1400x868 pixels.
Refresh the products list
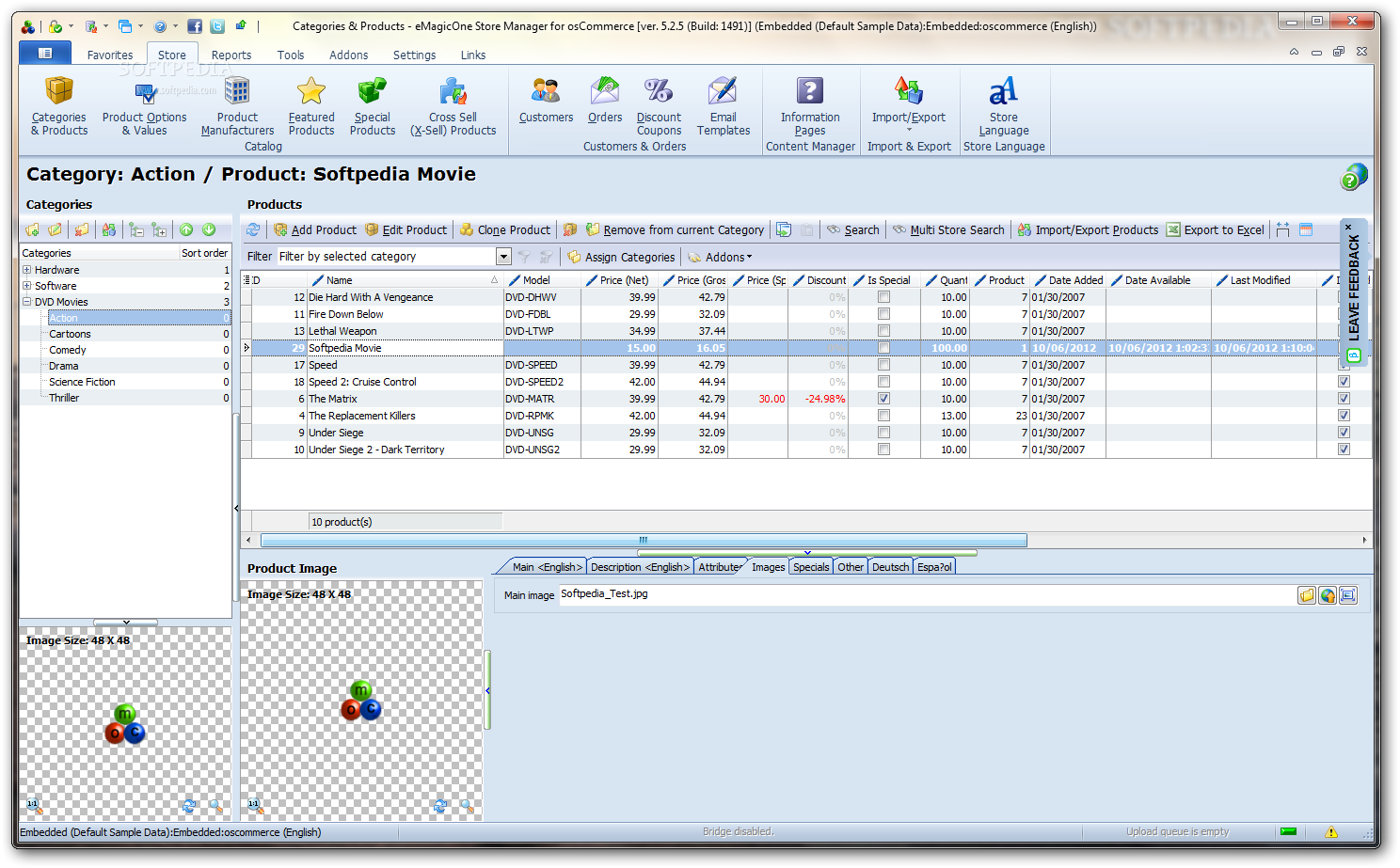[253, 229]
